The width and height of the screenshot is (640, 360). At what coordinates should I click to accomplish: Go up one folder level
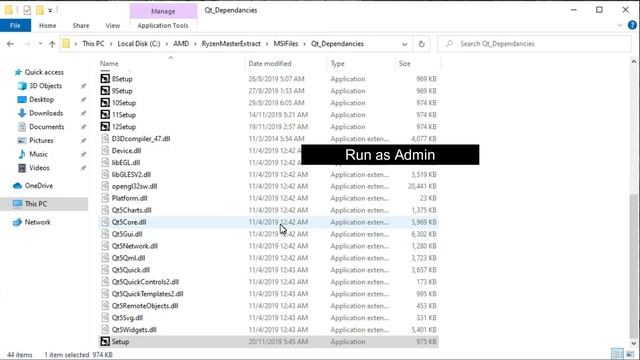[x=52, y=44]
